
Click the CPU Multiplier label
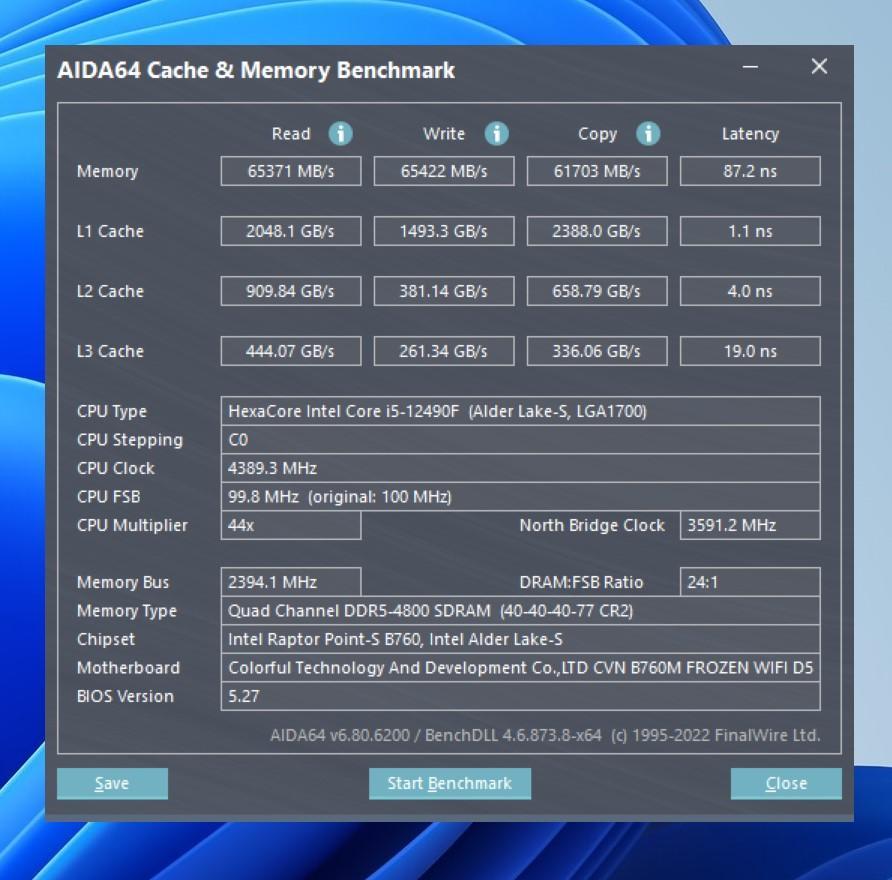(x=132, y=526)
